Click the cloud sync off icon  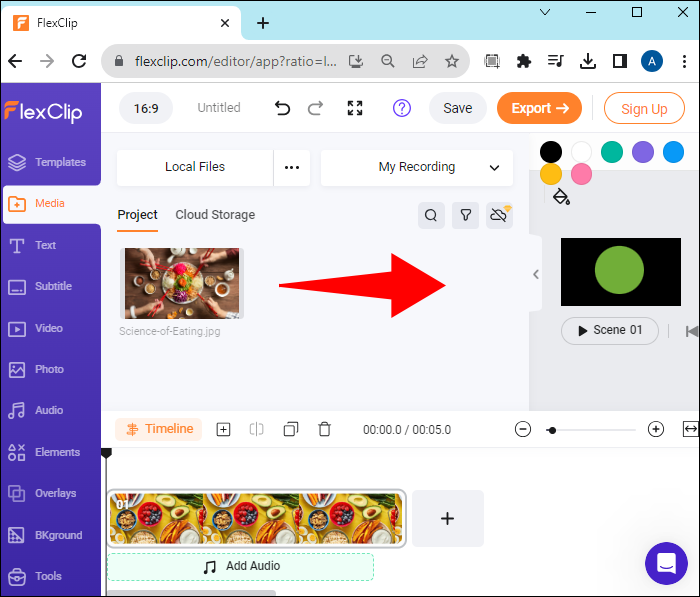(x=499, y=215)
